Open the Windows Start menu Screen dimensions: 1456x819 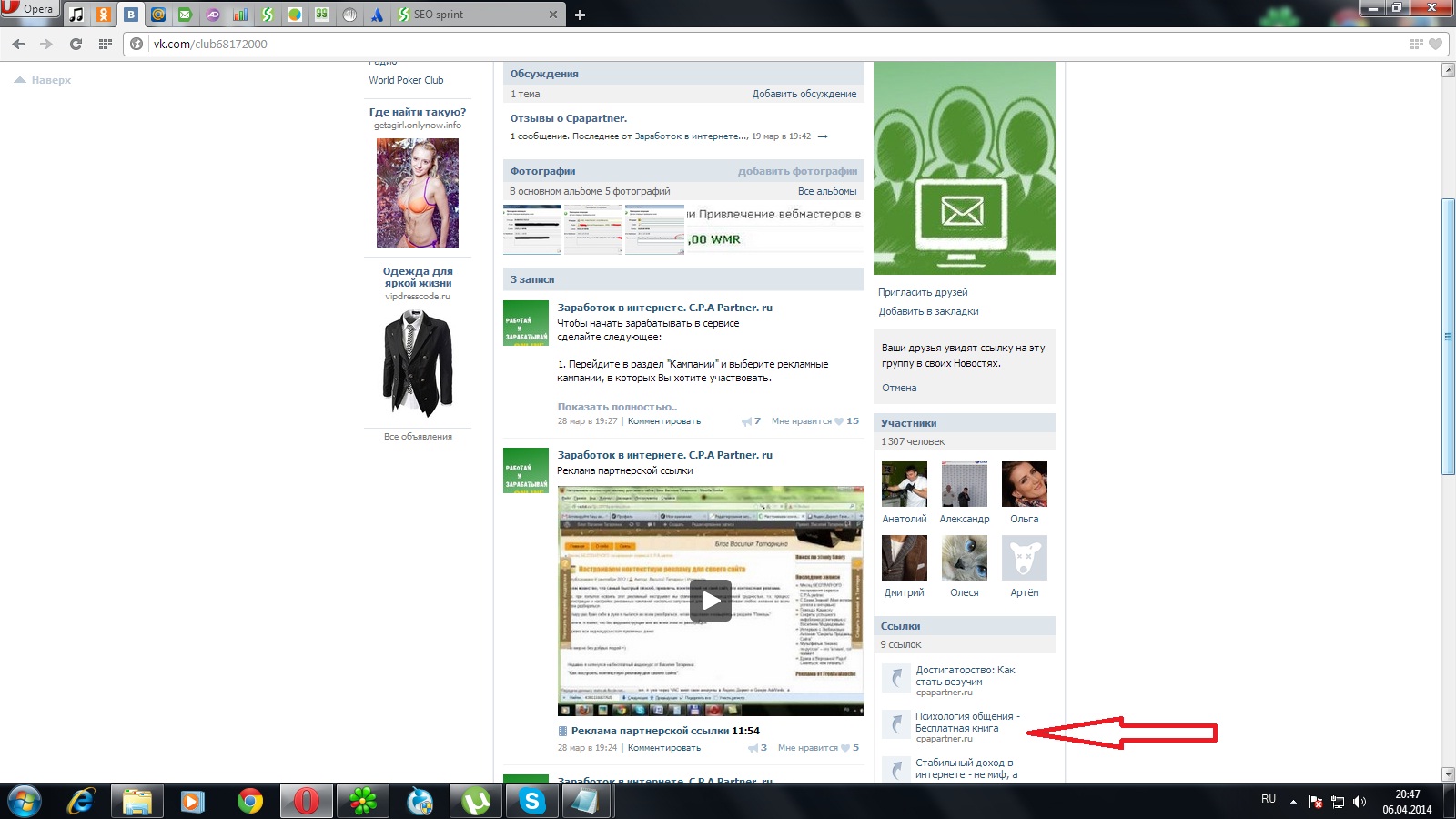(x=25, y=802)
